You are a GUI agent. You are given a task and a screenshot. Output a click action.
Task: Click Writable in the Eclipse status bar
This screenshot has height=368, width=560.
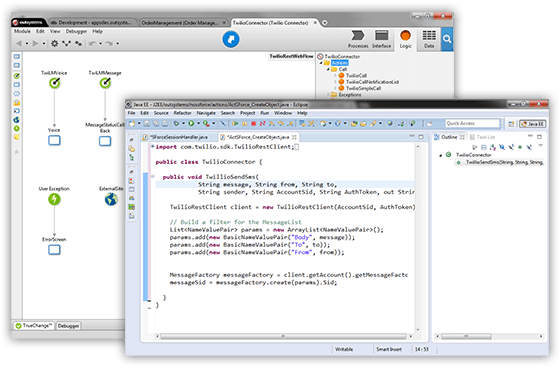(x=344, y=349)
